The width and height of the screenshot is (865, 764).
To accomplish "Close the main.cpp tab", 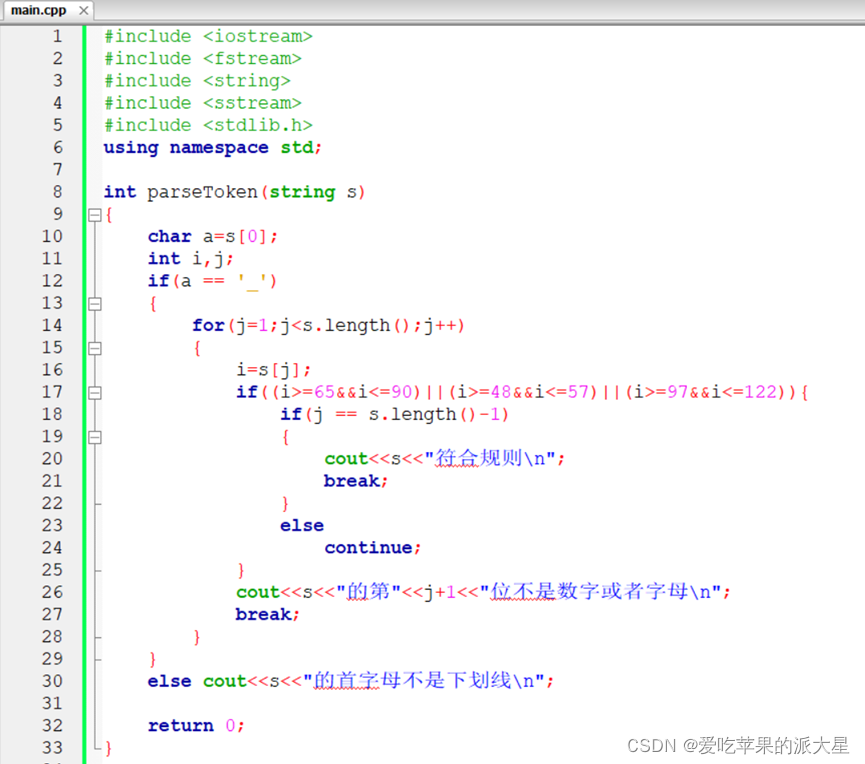I will (82, 9).
